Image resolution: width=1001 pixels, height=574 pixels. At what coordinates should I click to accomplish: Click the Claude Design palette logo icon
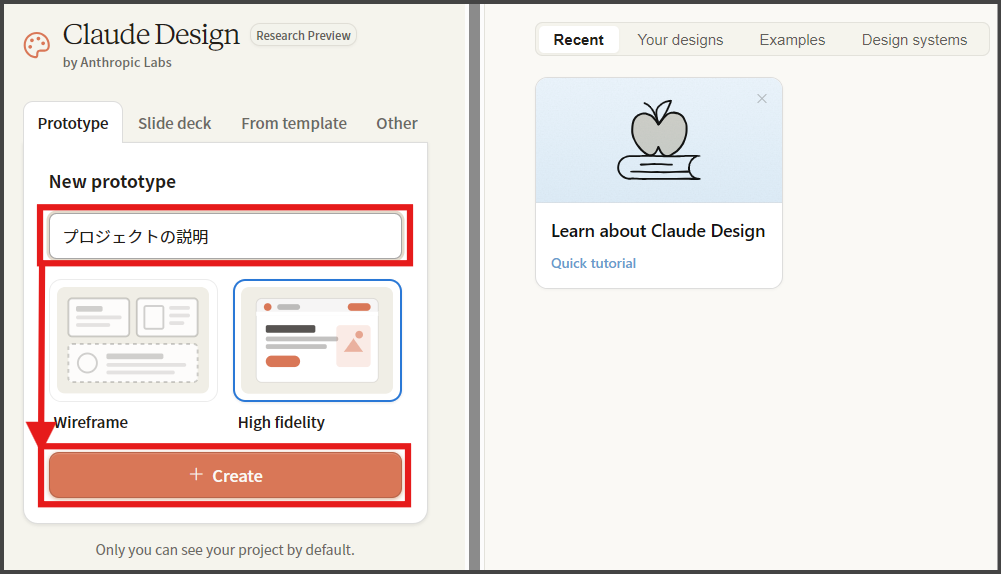(37, 45)
